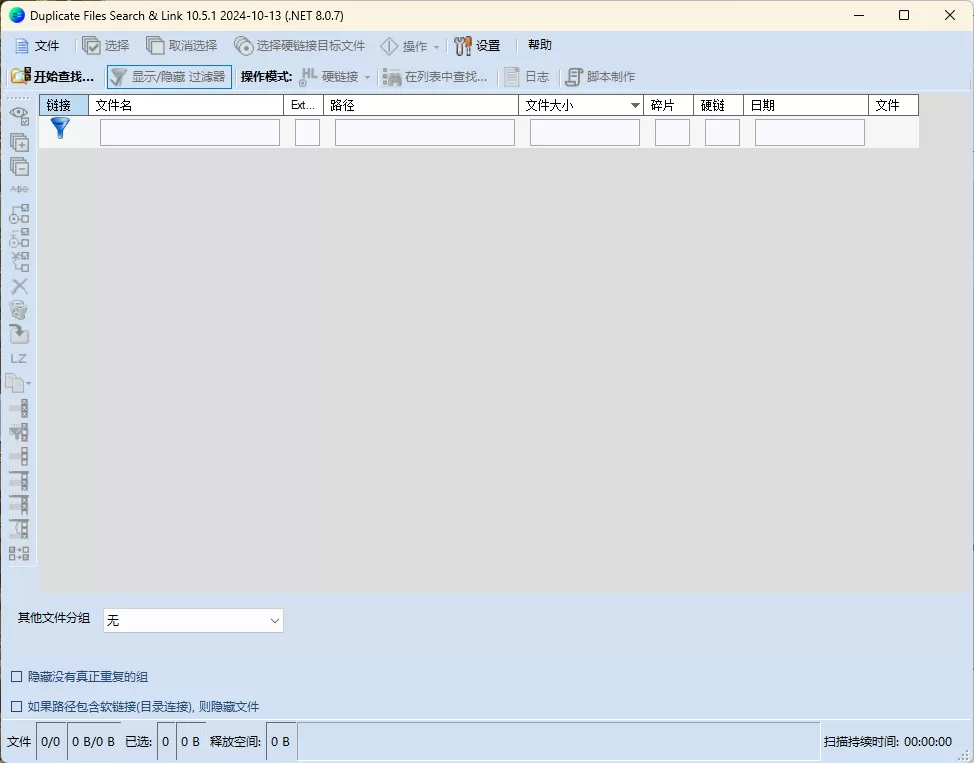Screen dimensions: 974x763
Task: Click the red X delete icon in sidebar
Action: pos(18,286)
